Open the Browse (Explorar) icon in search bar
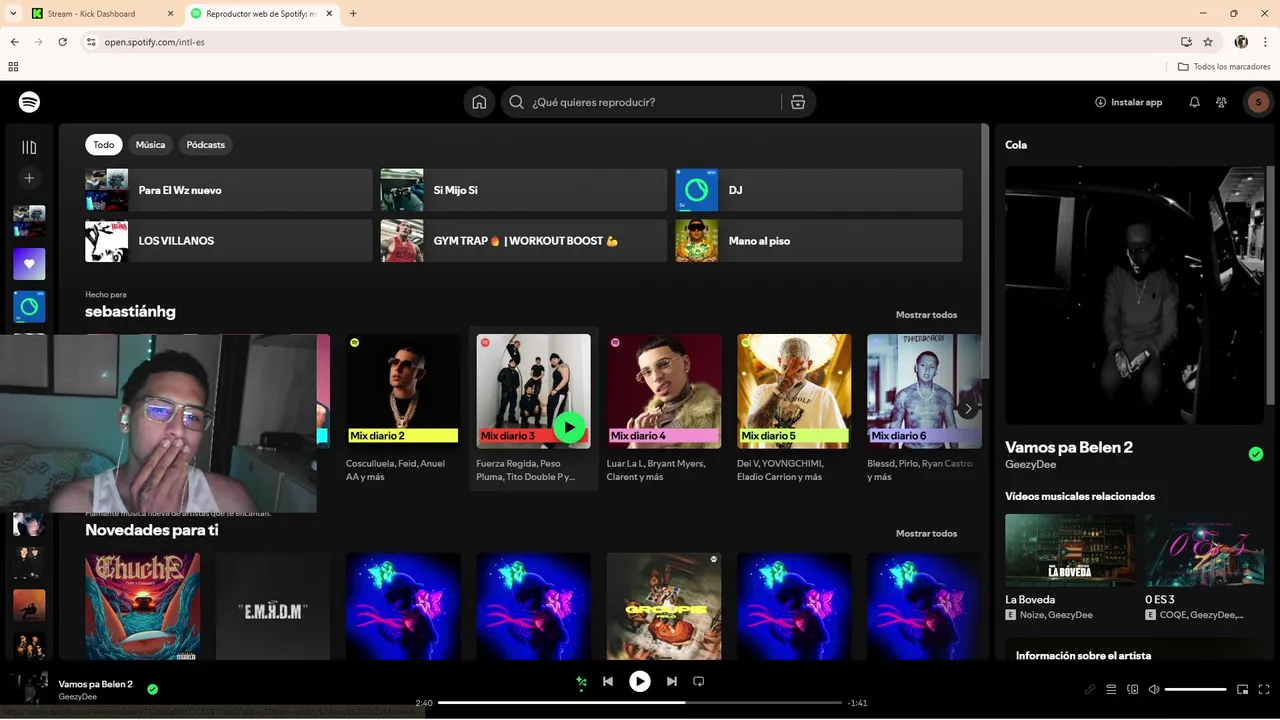The image size is (1280, 720). [797, 102]
